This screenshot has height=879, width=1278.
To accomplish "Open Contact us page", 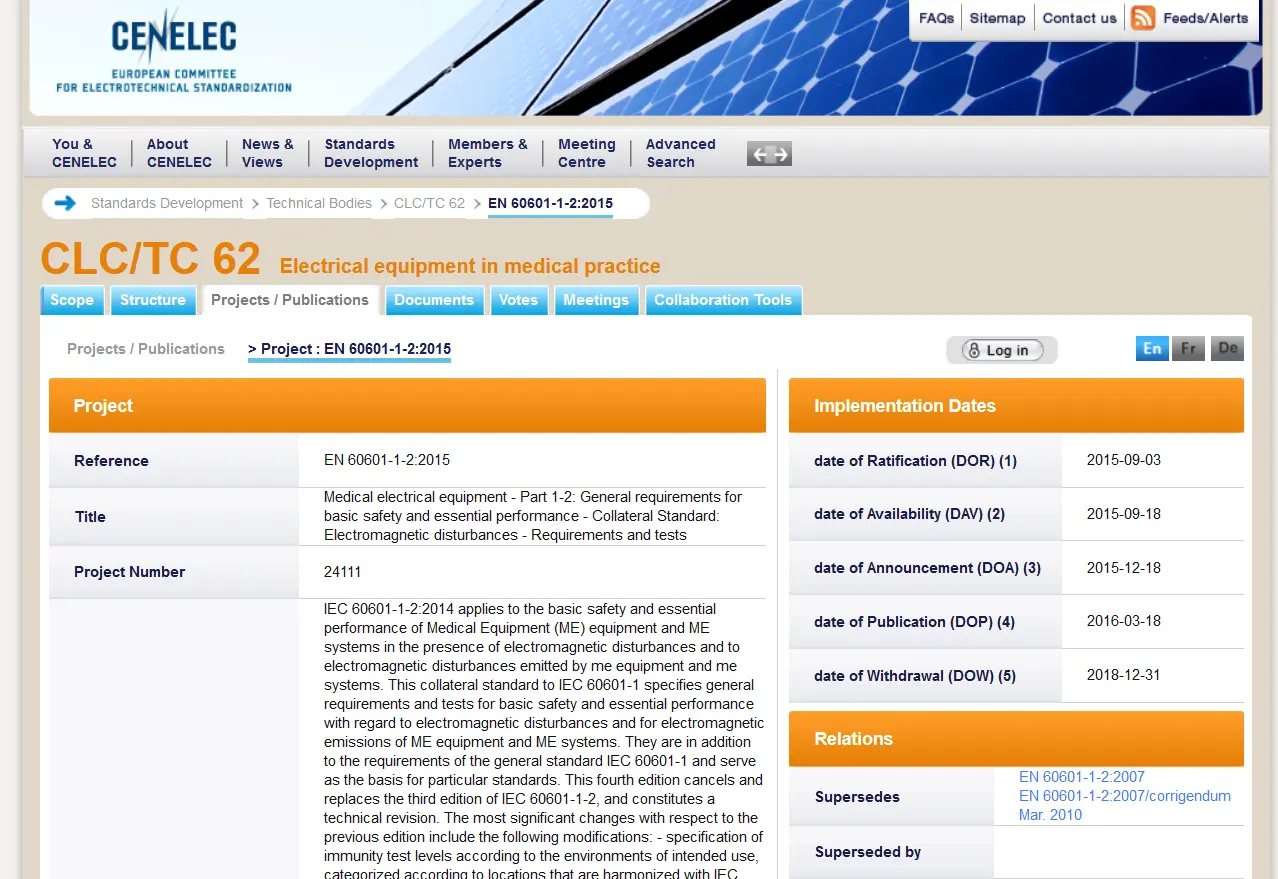I will [1079, 18].
